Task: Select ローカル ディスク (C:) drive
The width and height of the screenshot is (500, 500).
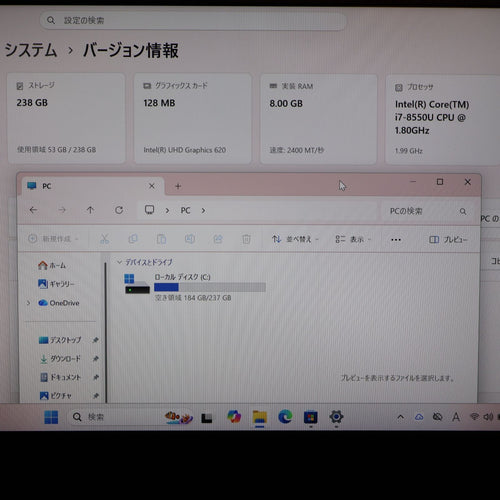Action: click(x=195, y=287)
